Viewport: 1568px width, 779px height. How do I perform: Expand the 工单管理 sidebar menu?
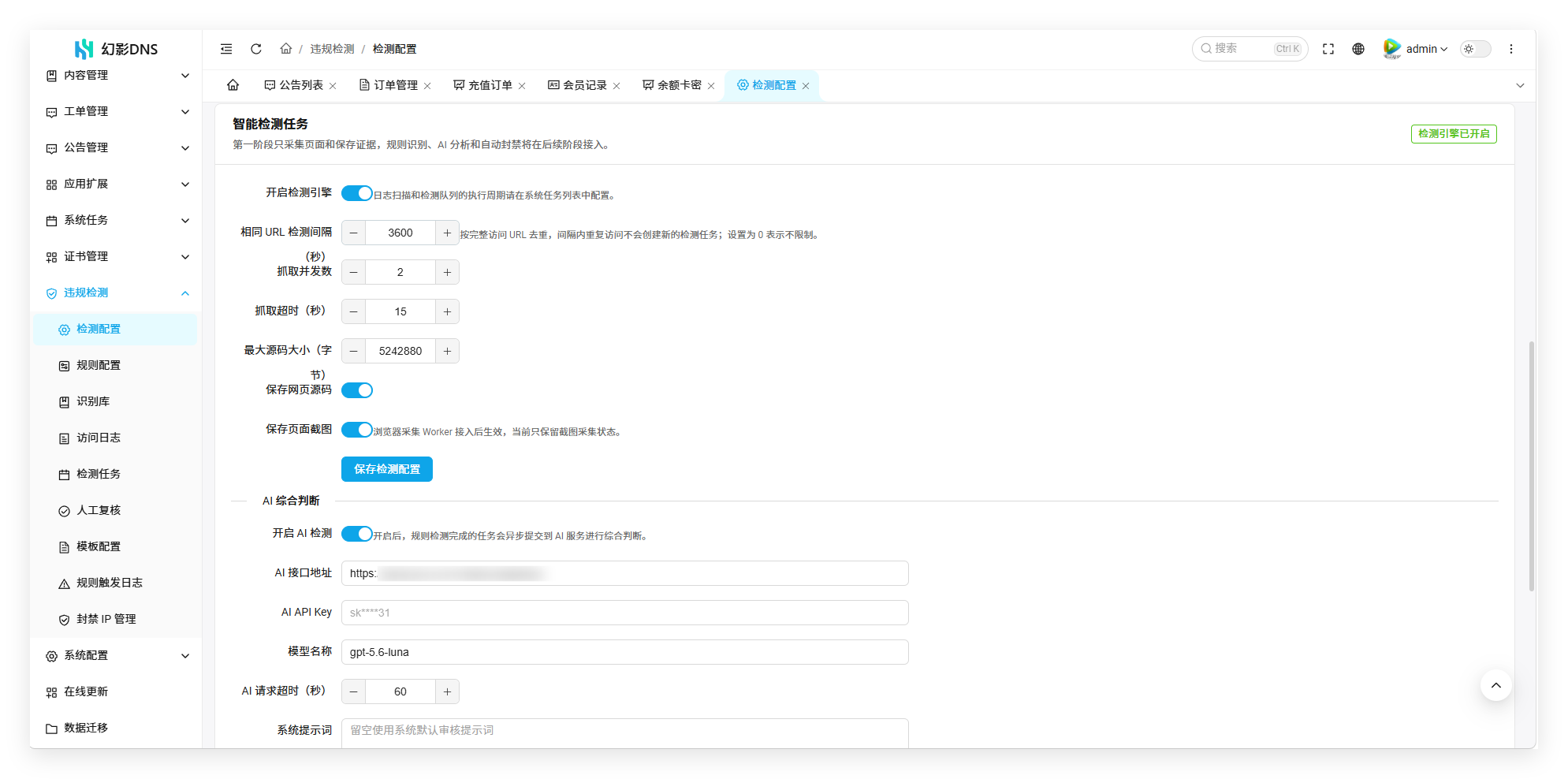click(117, 112)
